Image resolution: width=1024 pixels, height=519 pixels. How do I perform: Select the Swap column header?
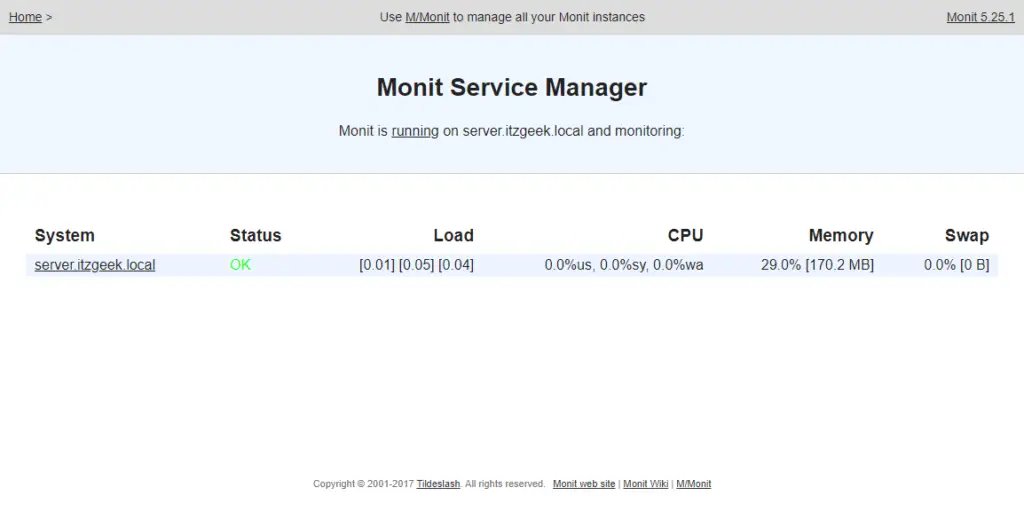click(967, 236)
